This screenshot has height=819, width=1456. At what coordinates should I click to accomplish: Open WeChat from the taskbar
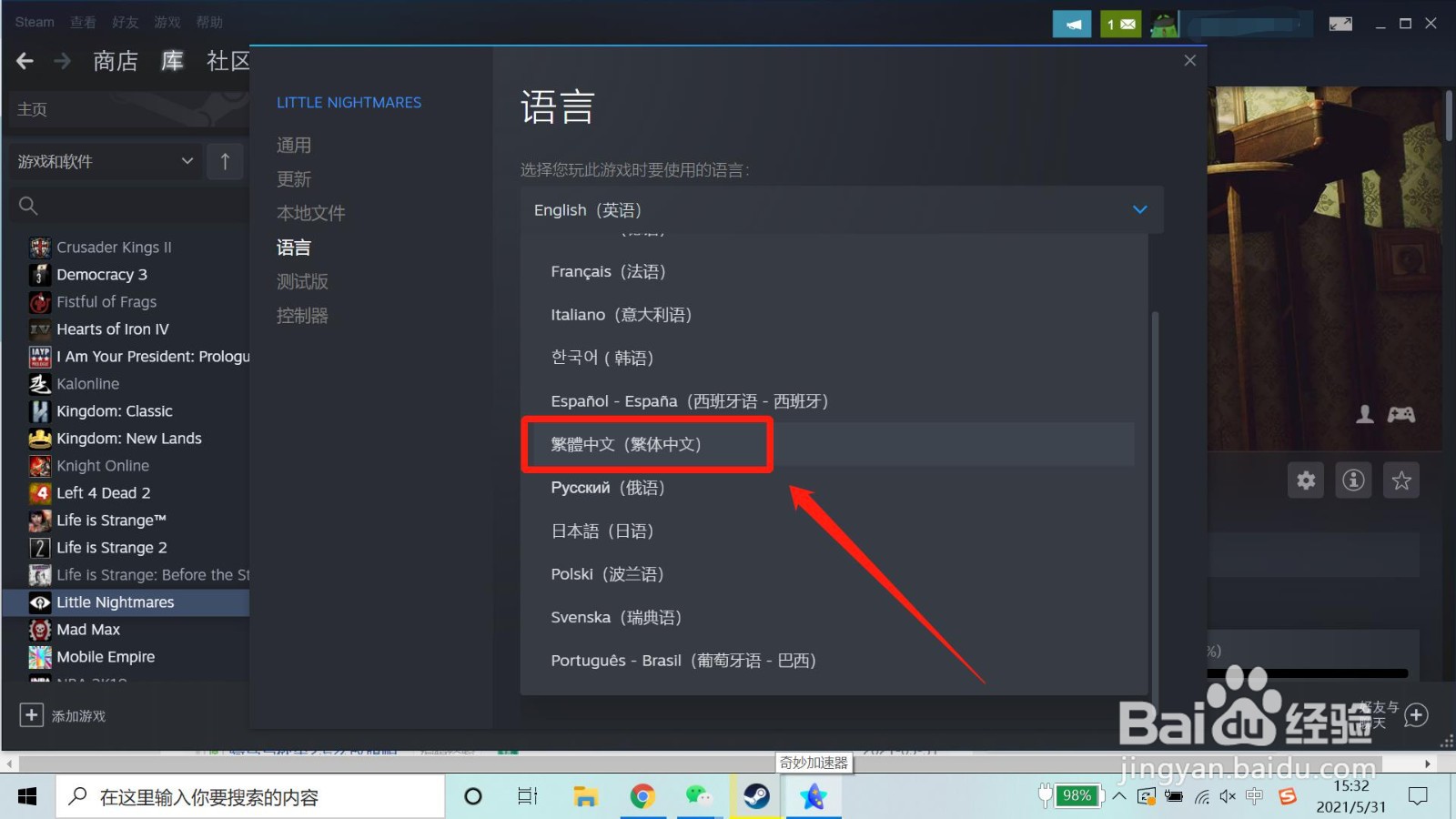click(x=699, y=797)
